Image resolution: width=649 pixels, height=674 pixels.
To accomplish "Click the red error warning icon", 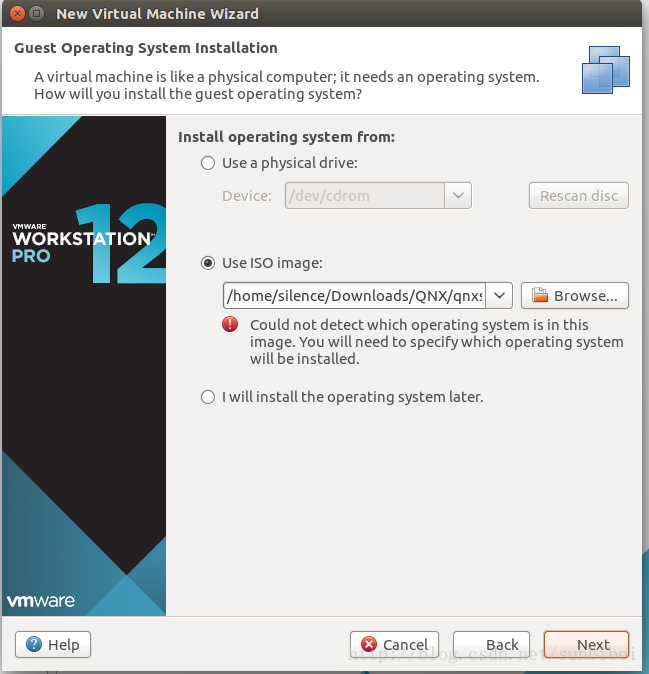I will point(230,324).
